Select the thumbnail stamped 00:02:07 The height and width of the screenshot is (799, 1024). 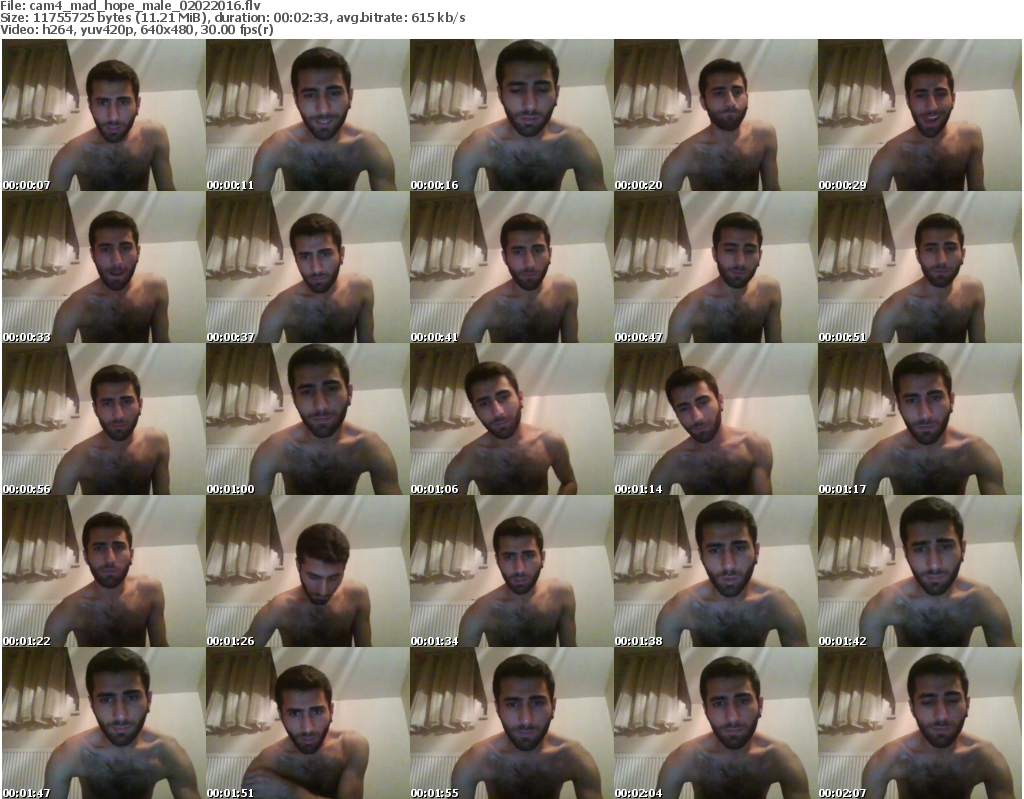pos(920,723)
